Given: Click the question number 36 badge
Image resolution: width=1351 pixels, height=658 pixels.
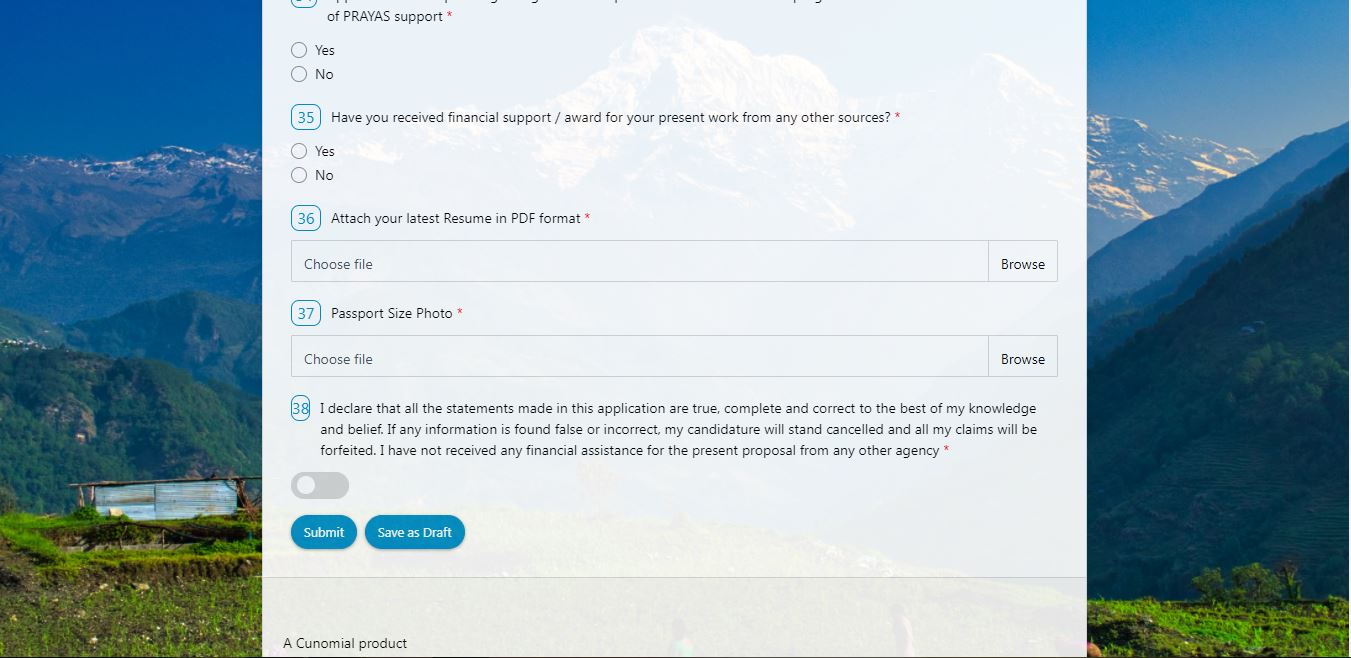Looking at the screenshot, I should click(x=306, y=219).
